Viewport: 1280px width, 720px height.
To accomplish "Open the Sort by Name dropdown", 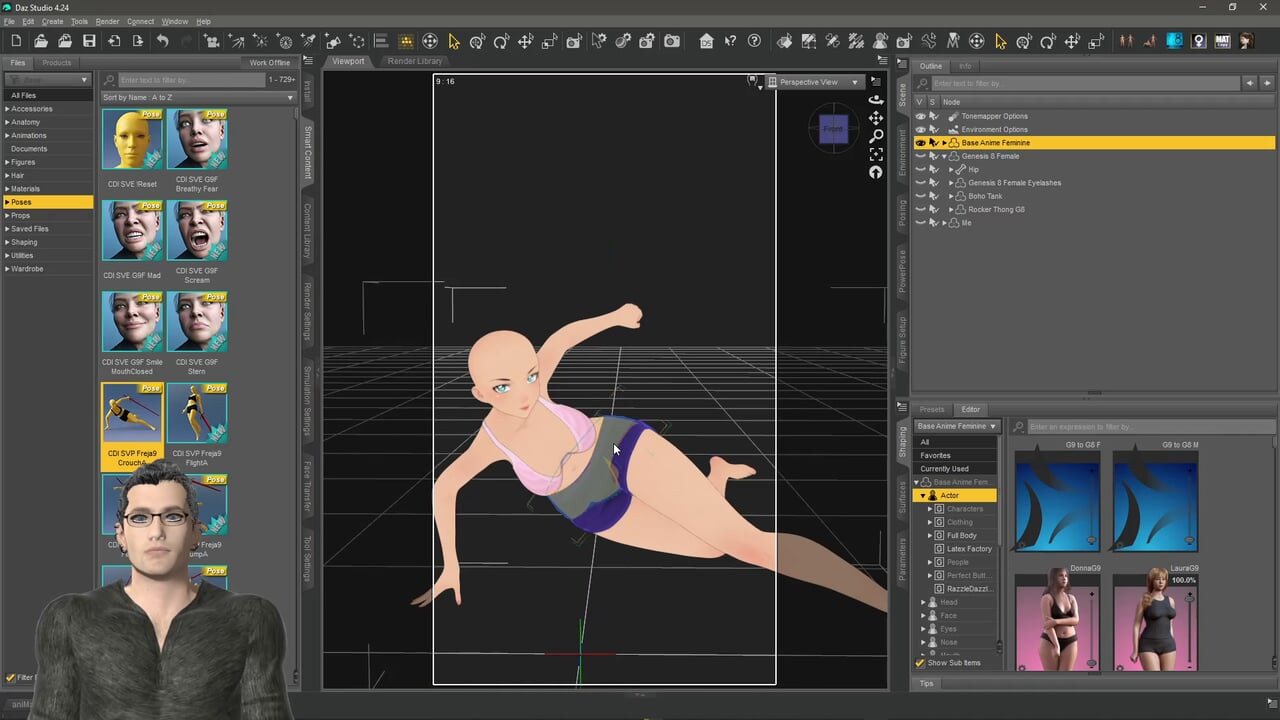I will pos(198,98).
